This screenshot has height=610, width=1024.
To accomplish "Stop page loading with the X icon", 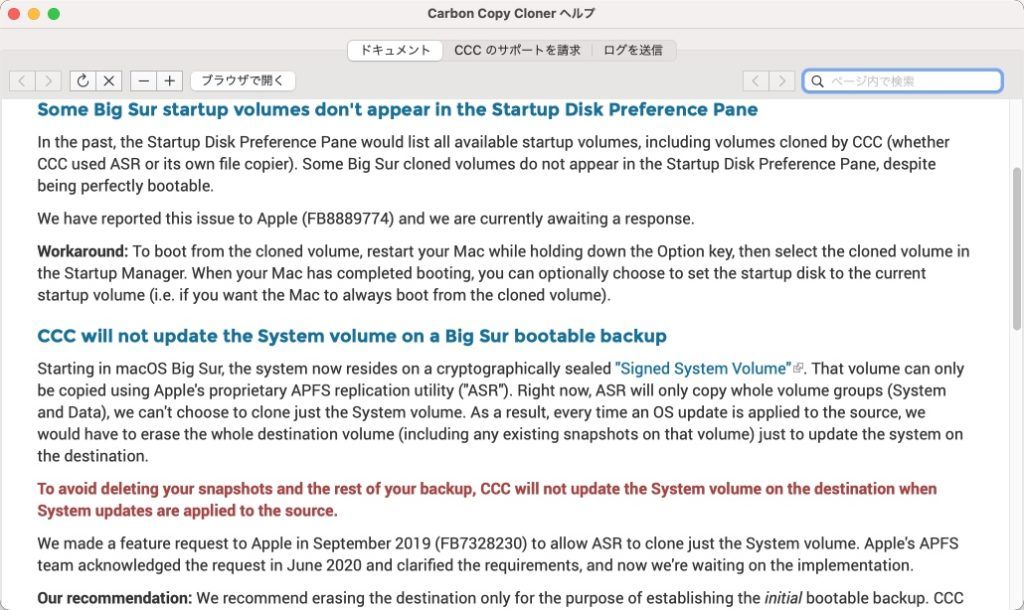I will point(108,81).
